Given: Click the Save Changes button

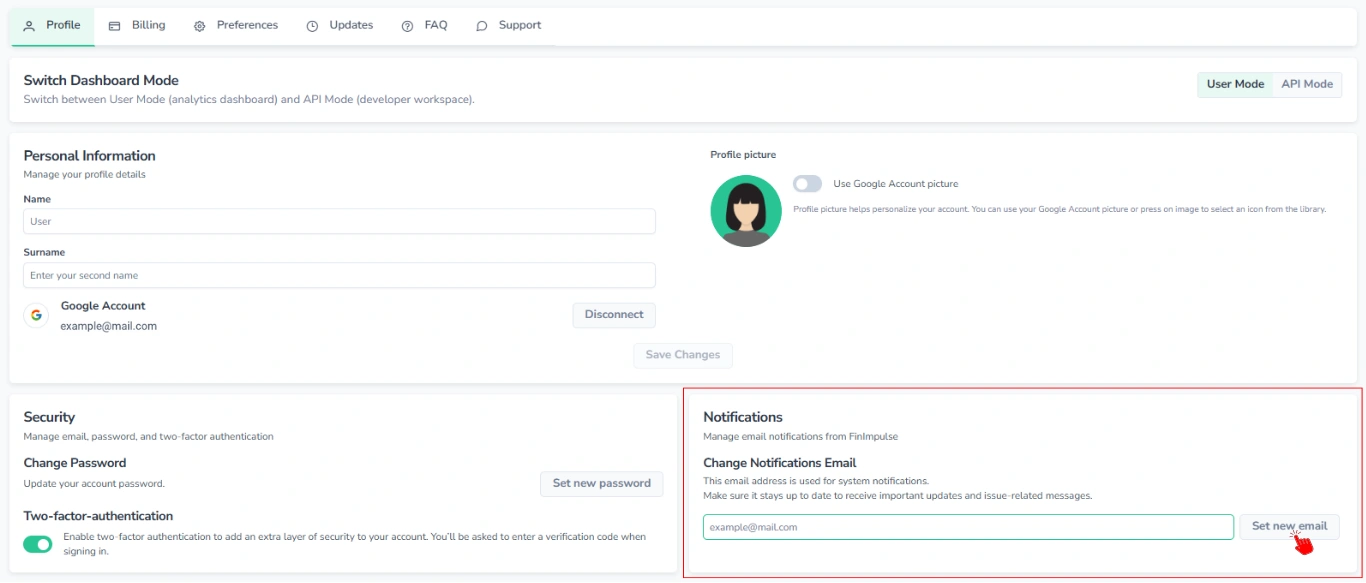Looking at the screenshot, I should (682, 355).
